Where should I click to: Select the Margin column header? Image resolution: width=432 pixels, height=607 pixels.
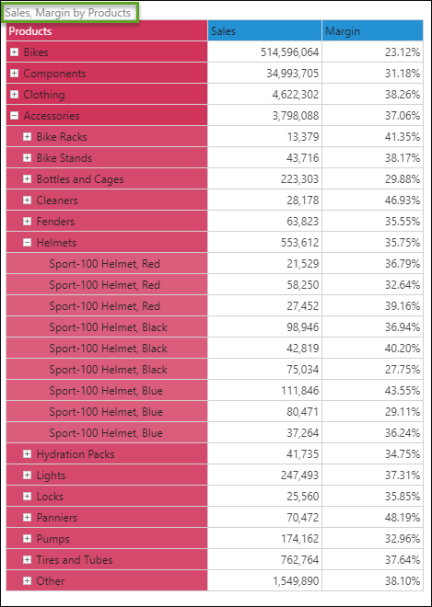pos(372,31)
